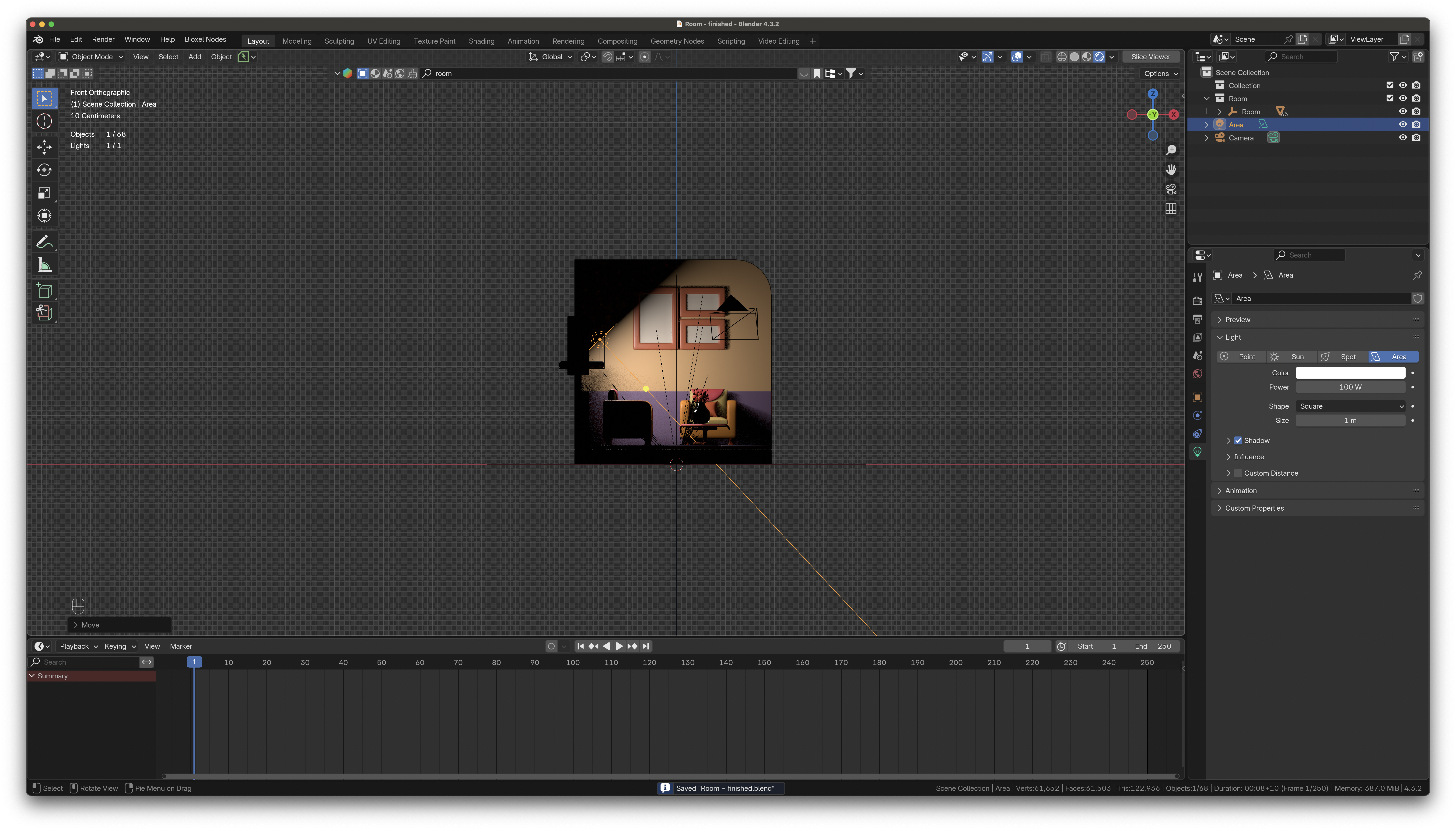
Task: Hide the Area light in viewport
Action: click(x=1403, y=125)
